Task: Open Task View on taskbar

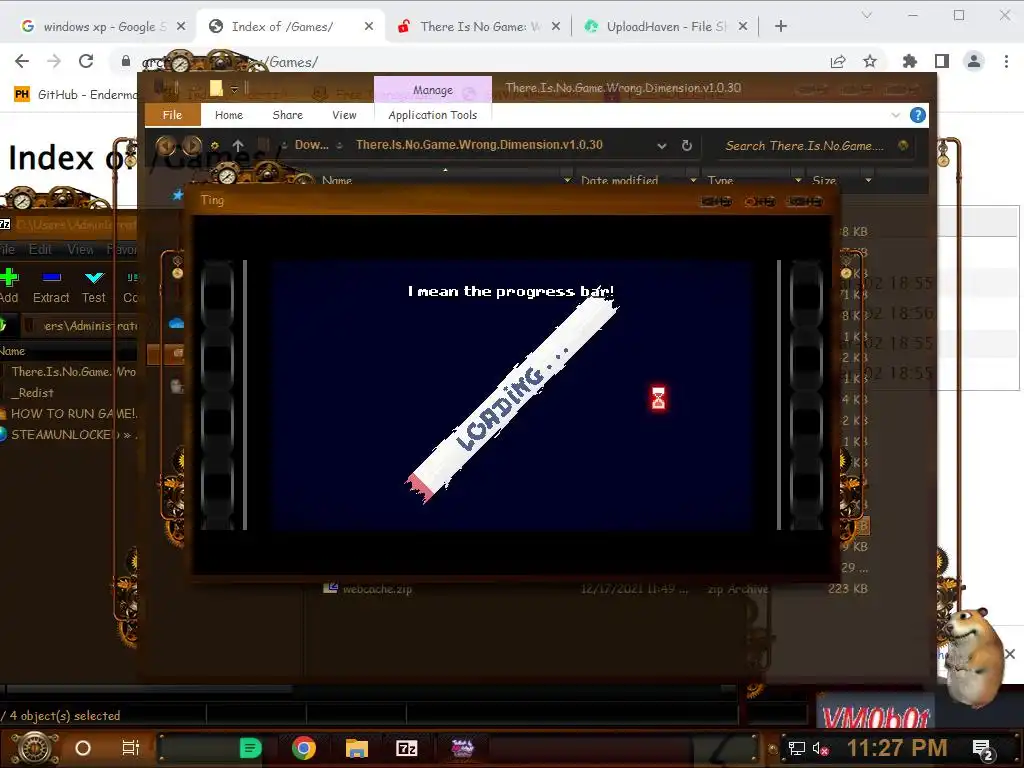Action: pyautogui.click(x=131, y=748)
